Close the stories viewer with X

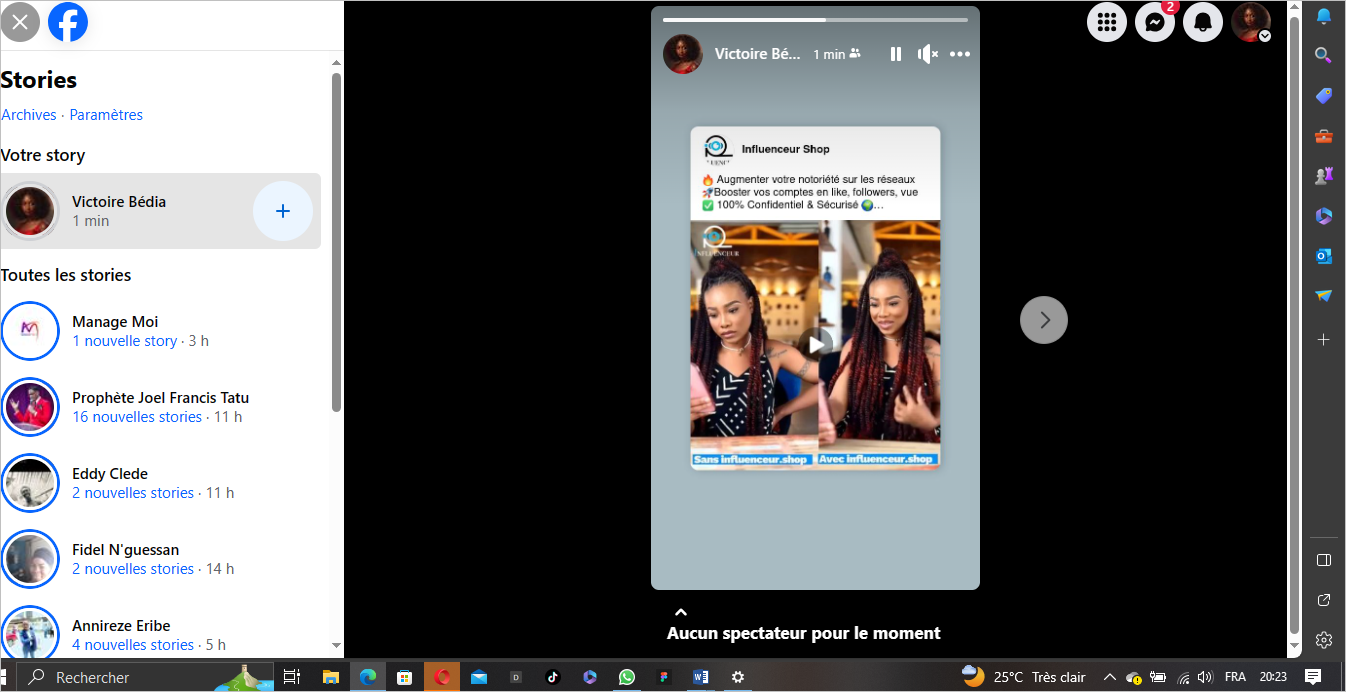coord(20,22)
